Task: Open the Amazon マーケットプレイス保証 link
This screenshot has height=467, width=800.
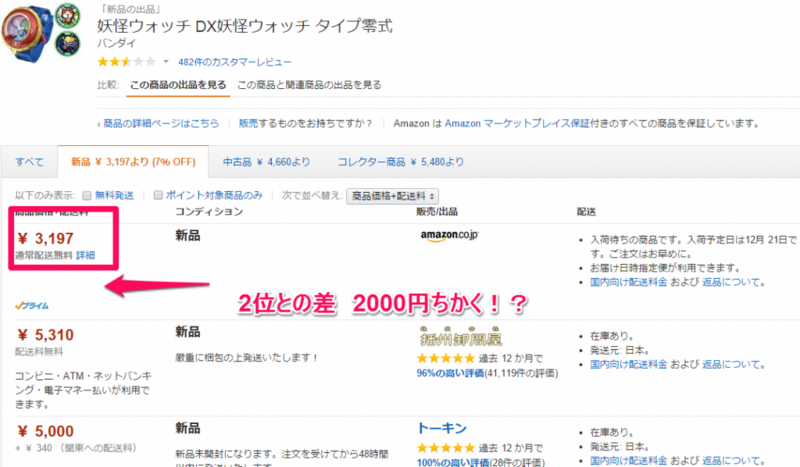Action: pos(517,123)
